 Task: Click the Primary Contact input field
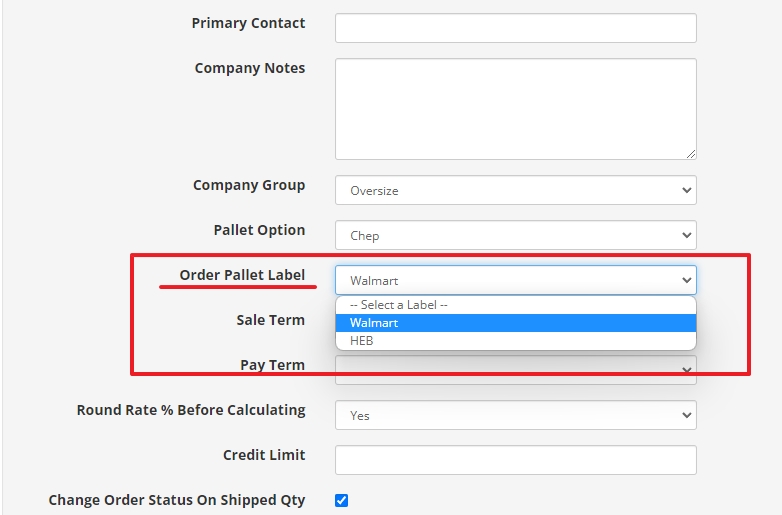tap(515, 28)
